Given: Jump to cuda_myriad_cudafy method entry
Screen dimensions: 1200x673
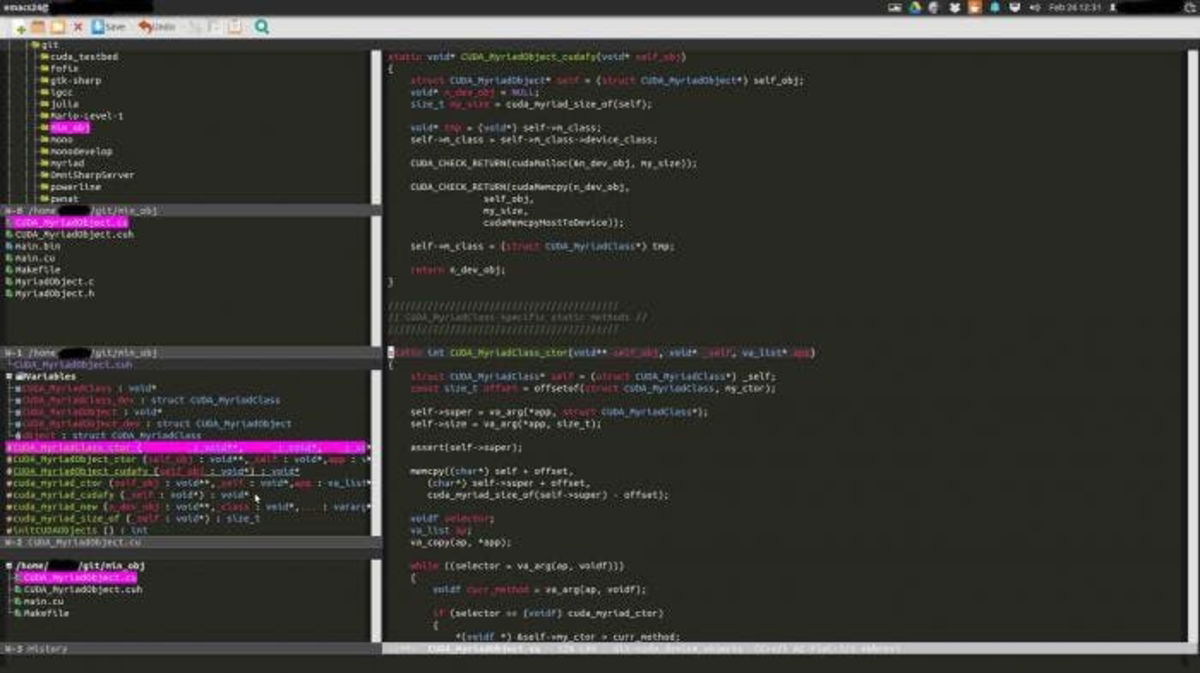Looking at the screenshot, I should (128, 496).
